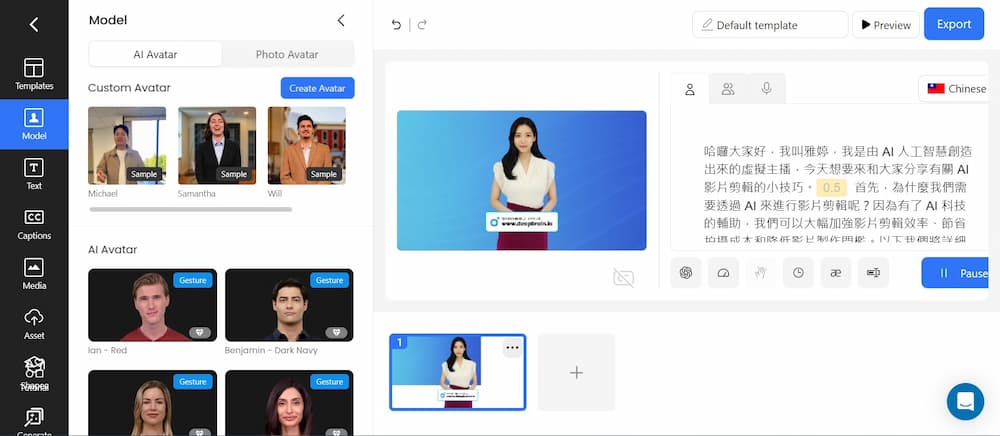Select the dark-haired female avatar card
This screenshot has width=1000, height=436.
290,403
